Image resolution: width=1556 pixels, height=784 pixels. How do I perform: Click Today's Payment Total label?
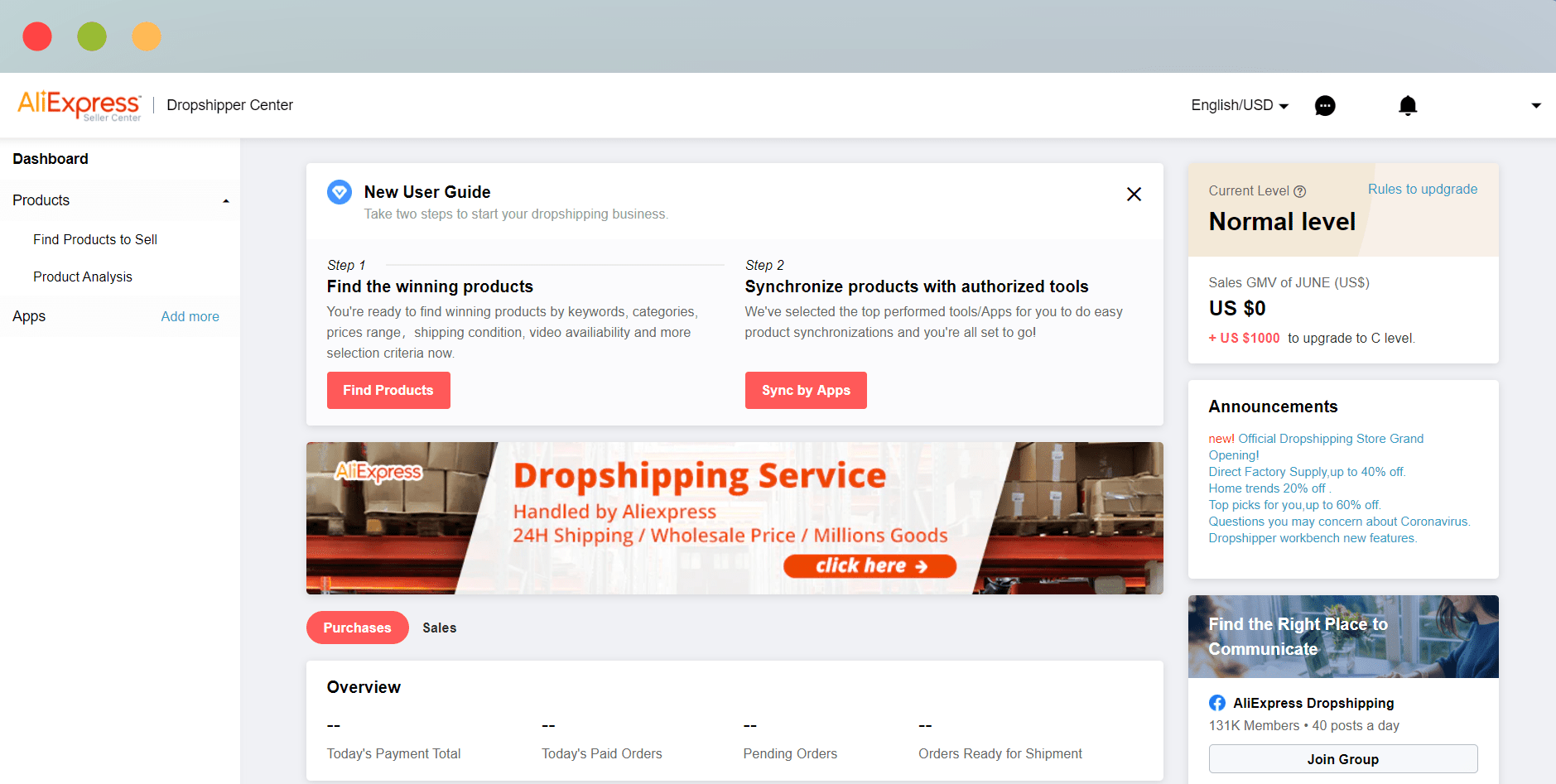point(393,753)
